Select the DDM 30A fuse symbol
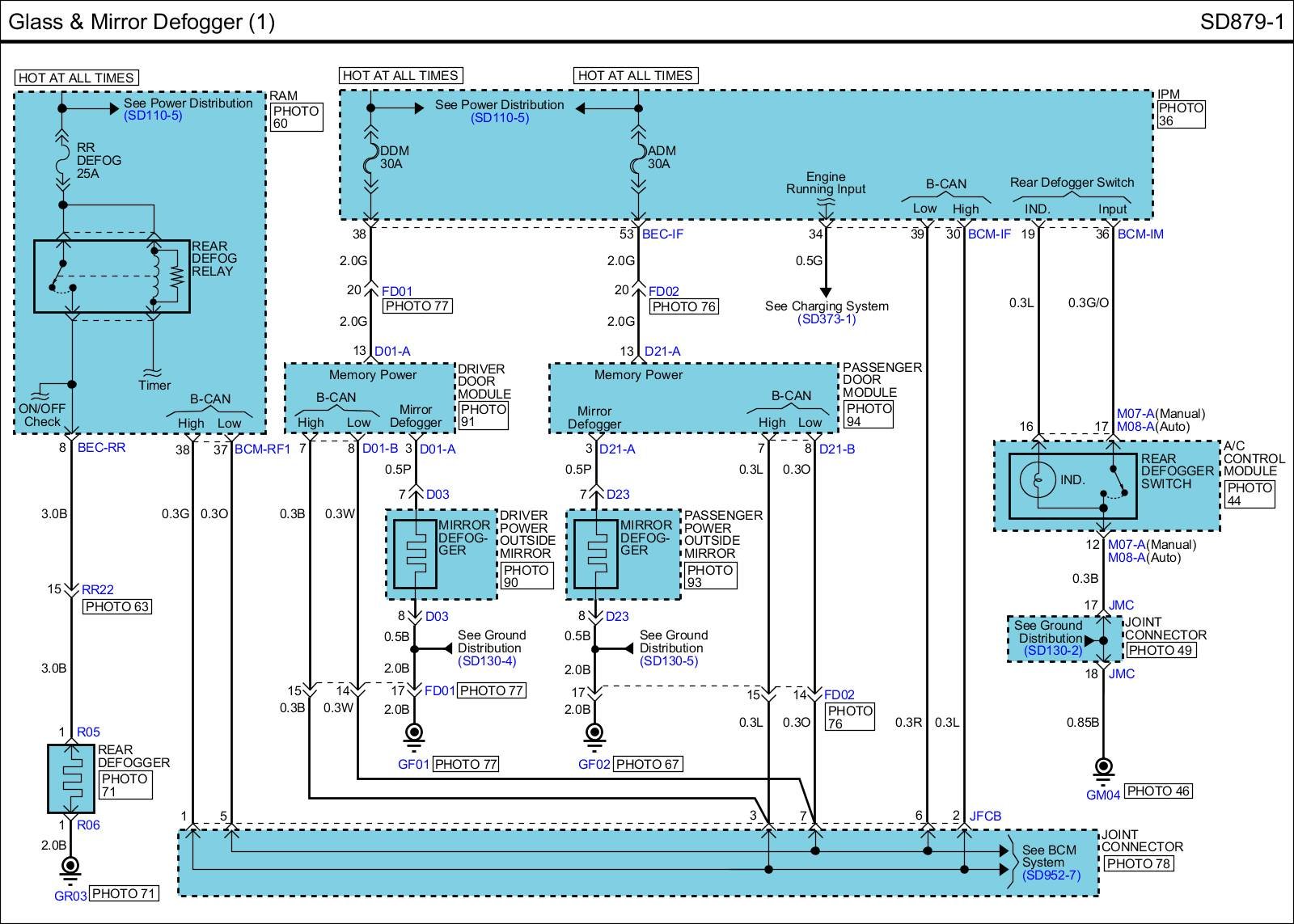The width and height of the screenshot is (1294, 924). coord(370,158)
